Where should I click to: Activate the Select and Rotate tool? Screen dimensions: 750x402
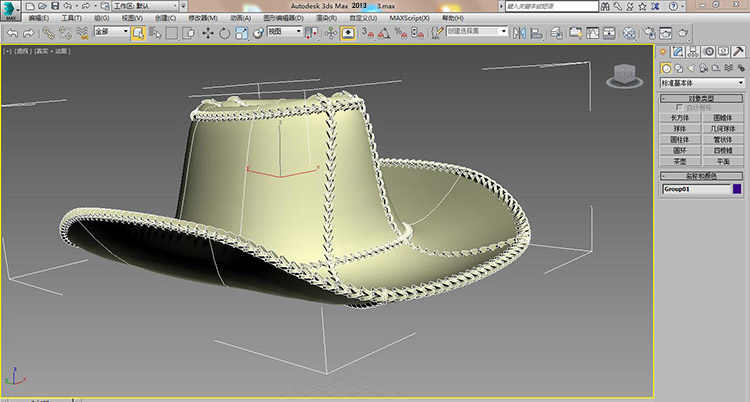tap(224, 33)
